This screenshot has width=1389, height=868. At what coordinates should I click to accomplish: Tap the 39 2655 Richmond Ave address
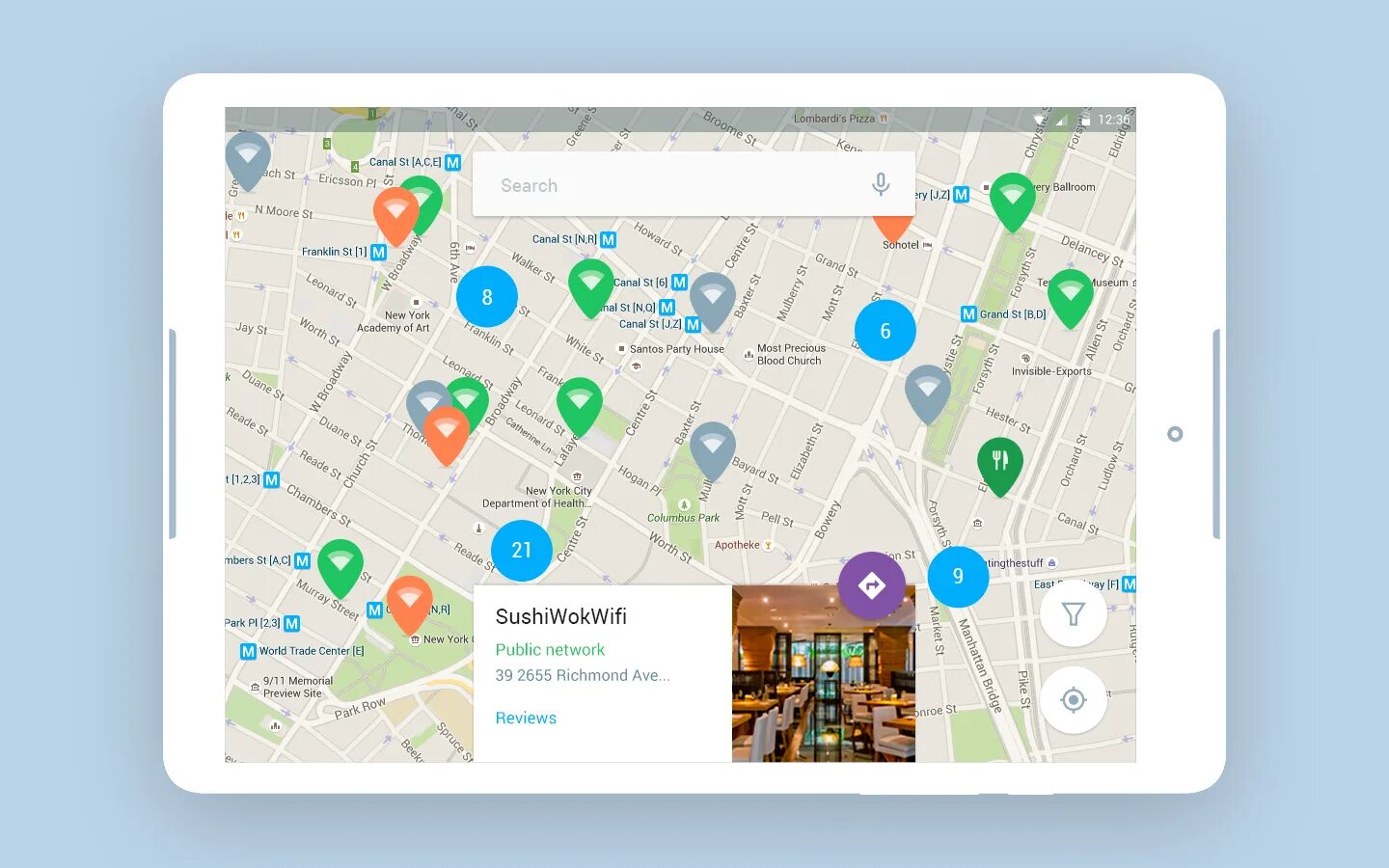[583, 675]
